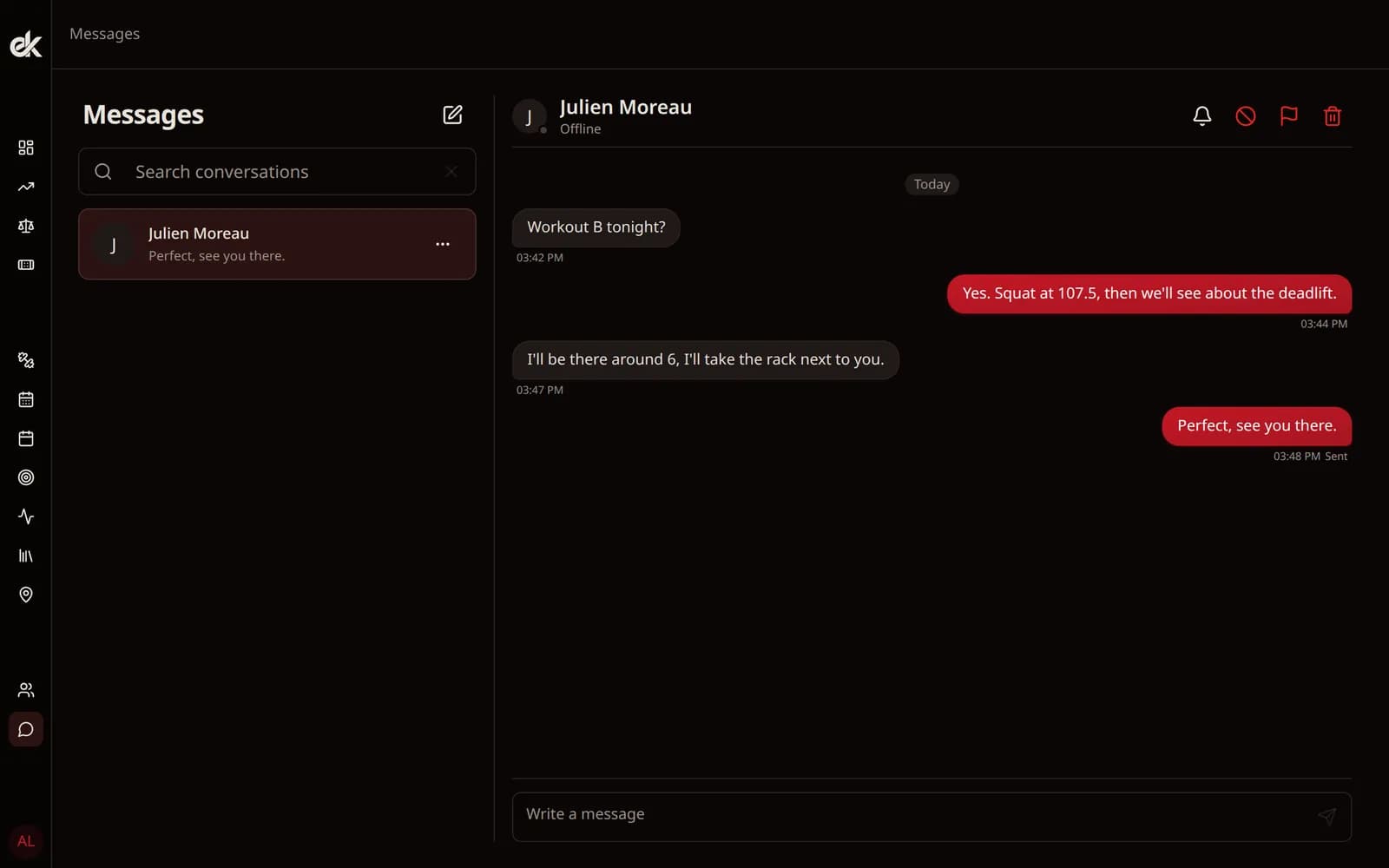The width and height of the screenshot is (1389, 868).
Task: Open the library books icon
Action: tap(26, 556)
